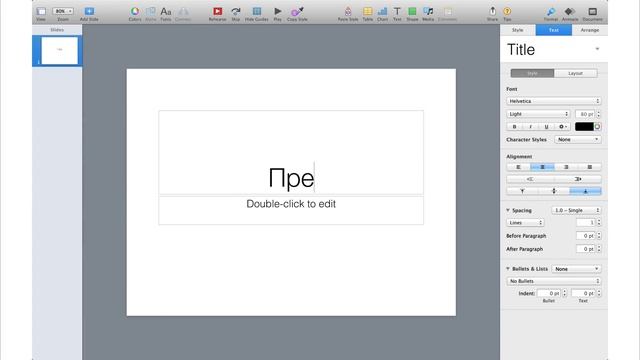The width and height of the screenshot is (640, 360).
Task: Open the No Bullets dropdown
Action: click(x=553, y=281)
